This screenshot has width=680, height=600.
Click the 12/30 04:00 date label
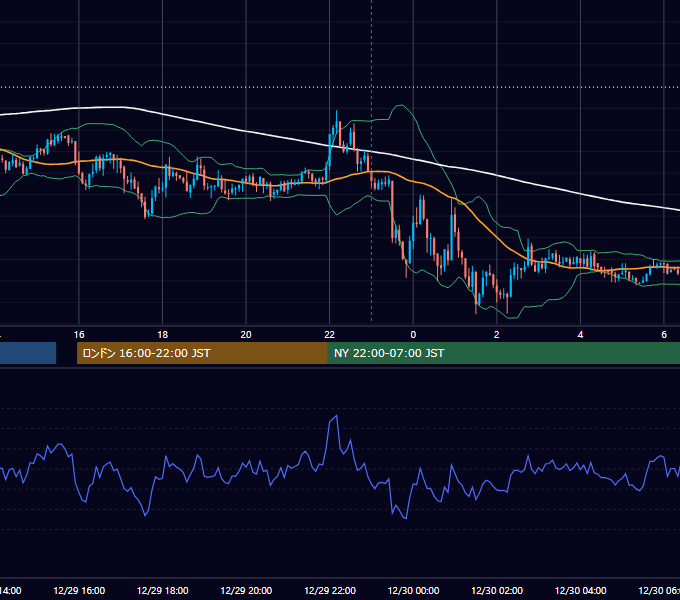[580, 590]
